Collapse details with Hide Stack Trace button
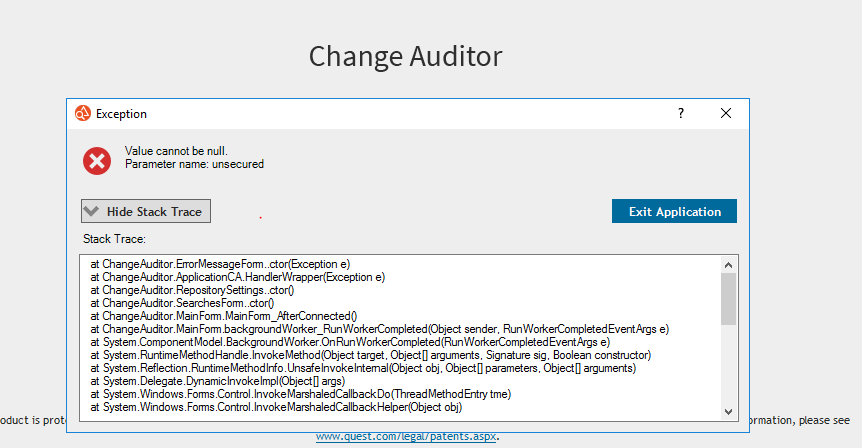This screenshot has width=862, height=448. [x=146, y=211]
